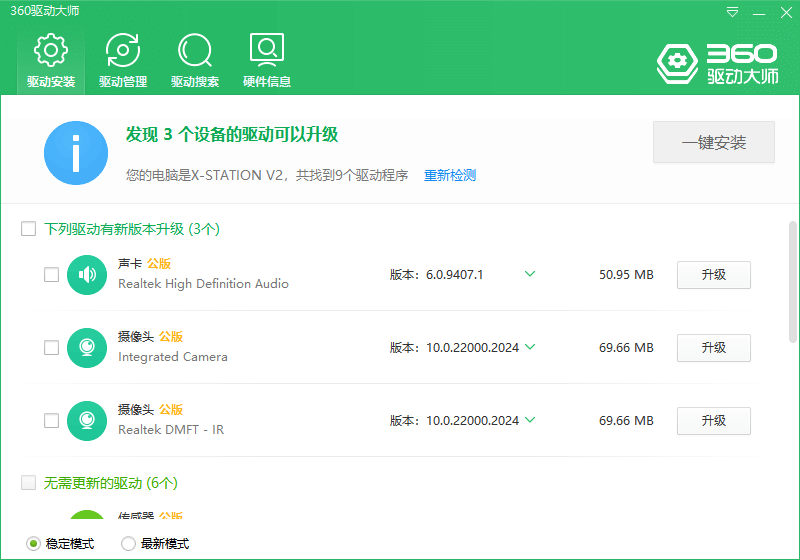Click the Integrated Camera device name

[173, 357]
